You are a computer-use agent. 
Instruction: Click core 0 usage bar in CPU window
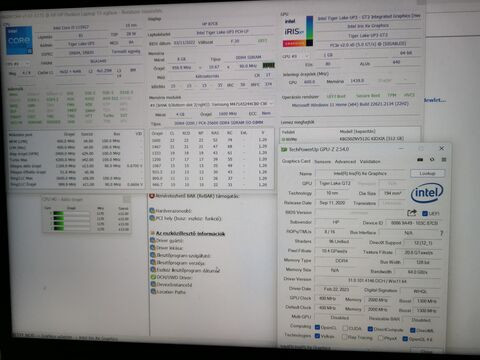click(x=71, y=213)
